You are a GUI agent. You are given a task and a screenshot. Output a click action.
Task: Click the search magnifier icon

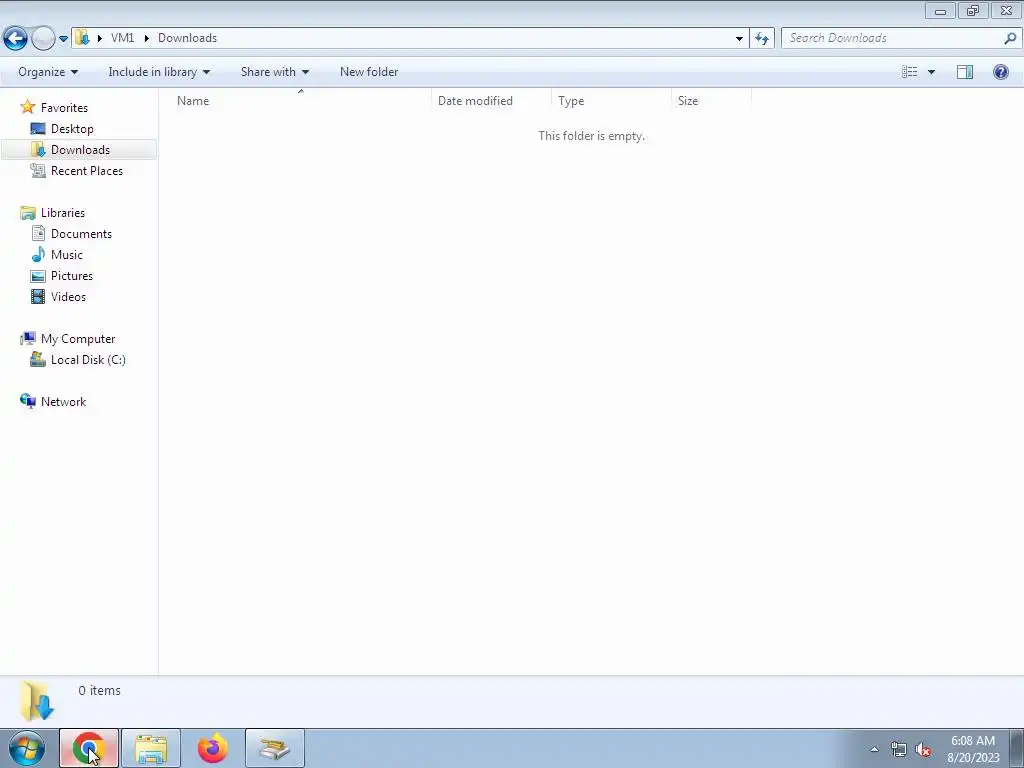tap(1010, 39)
